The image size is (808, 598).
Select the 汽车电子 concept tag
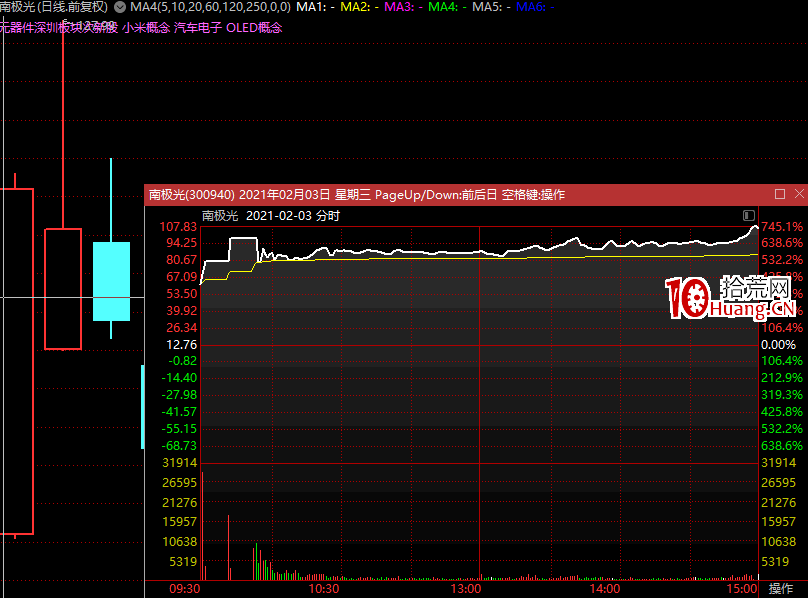point(198,28)
